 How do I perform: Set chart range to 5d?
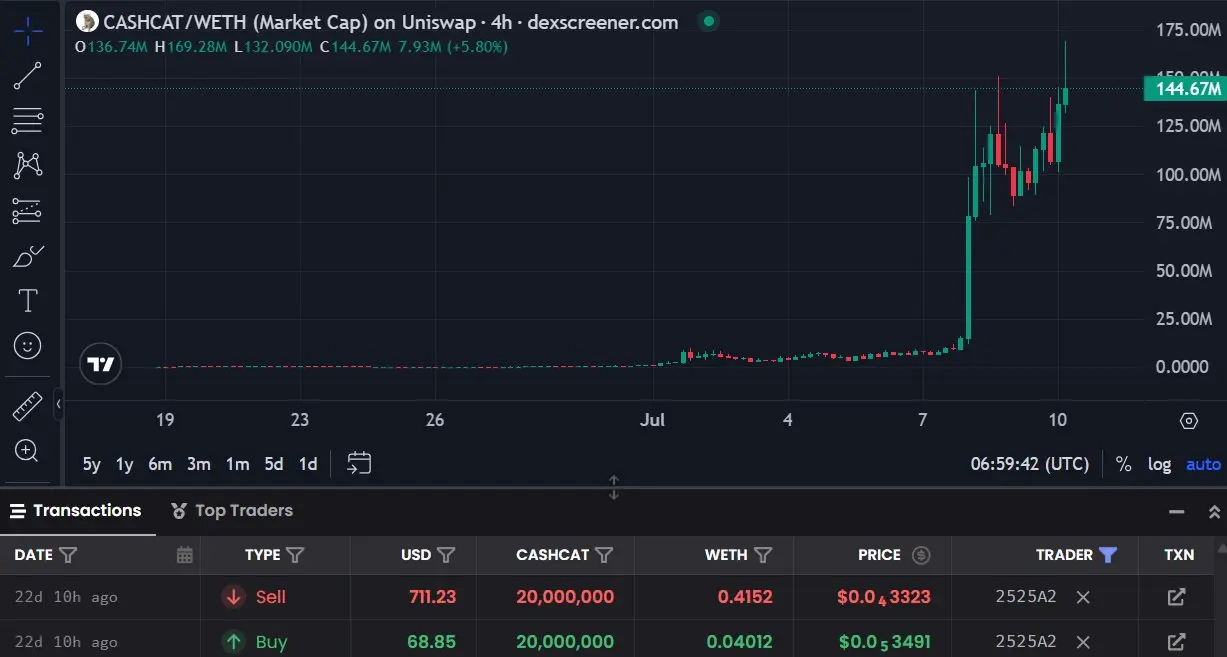274,464
